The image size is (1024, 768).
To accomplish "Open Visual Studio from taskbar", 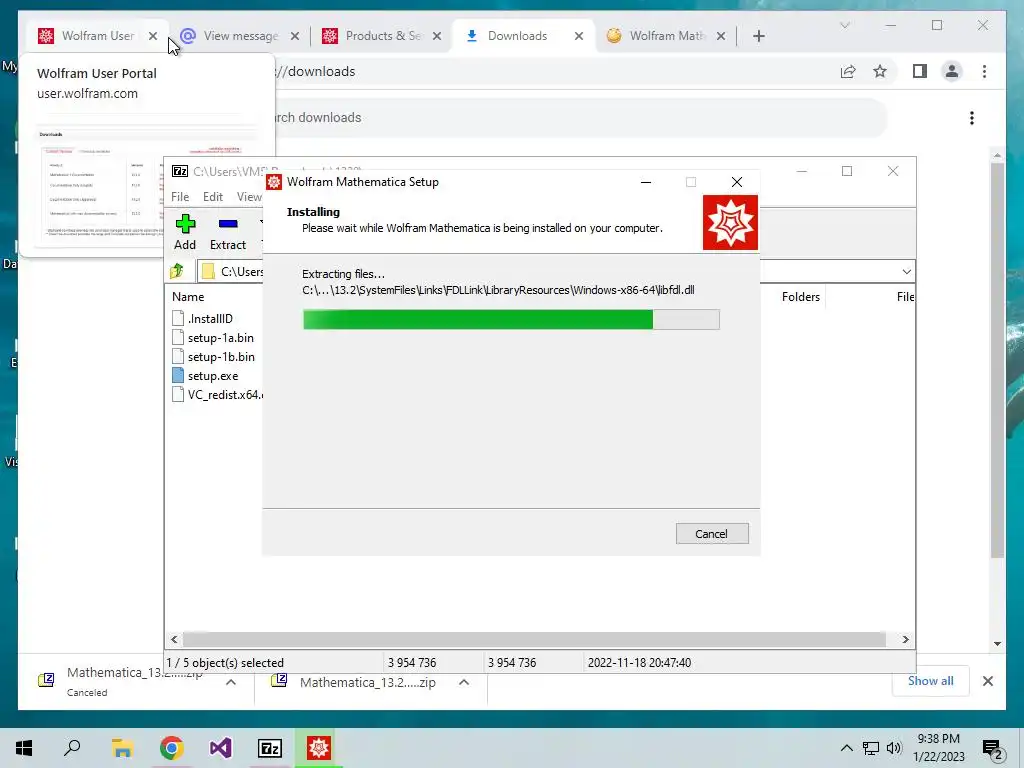I will (x=220, y=748).
